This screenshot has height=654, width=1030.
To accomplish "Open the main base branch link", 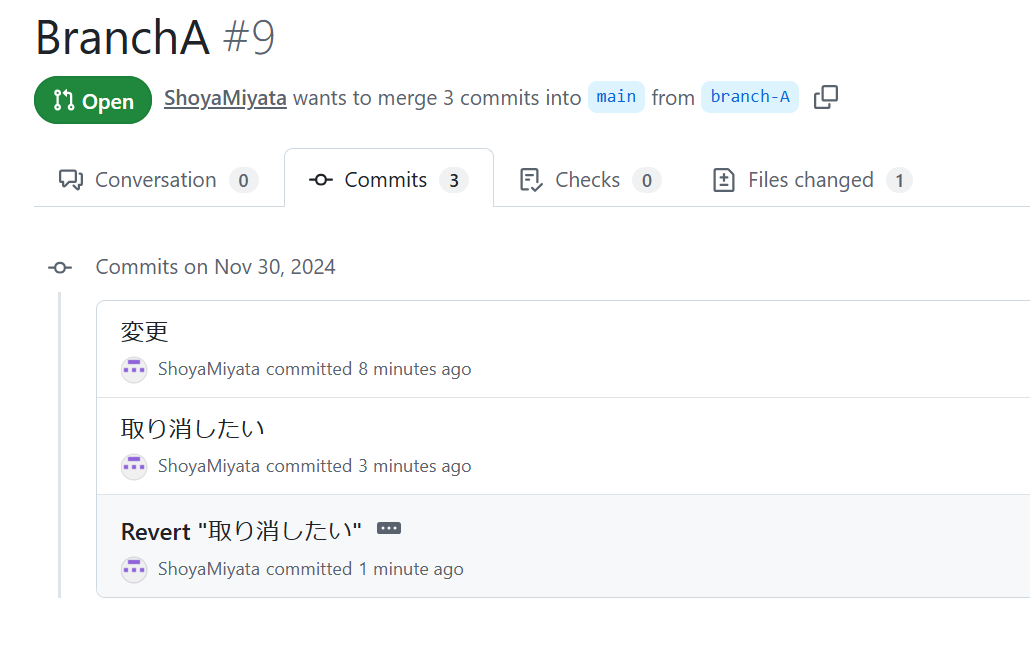I will click(x=616, y=97).
